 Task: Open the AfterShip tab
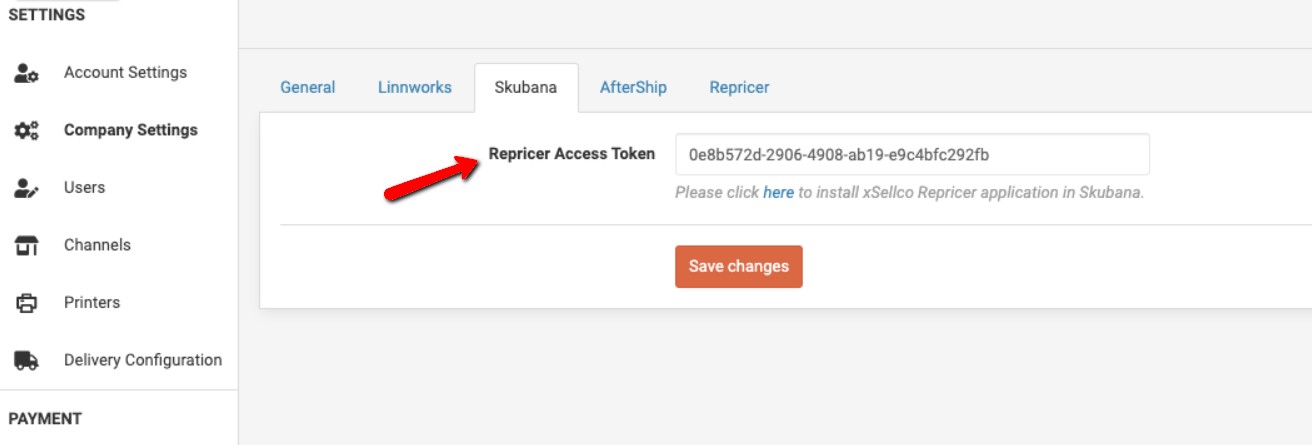pyautogui.click(x=633, y=88)
